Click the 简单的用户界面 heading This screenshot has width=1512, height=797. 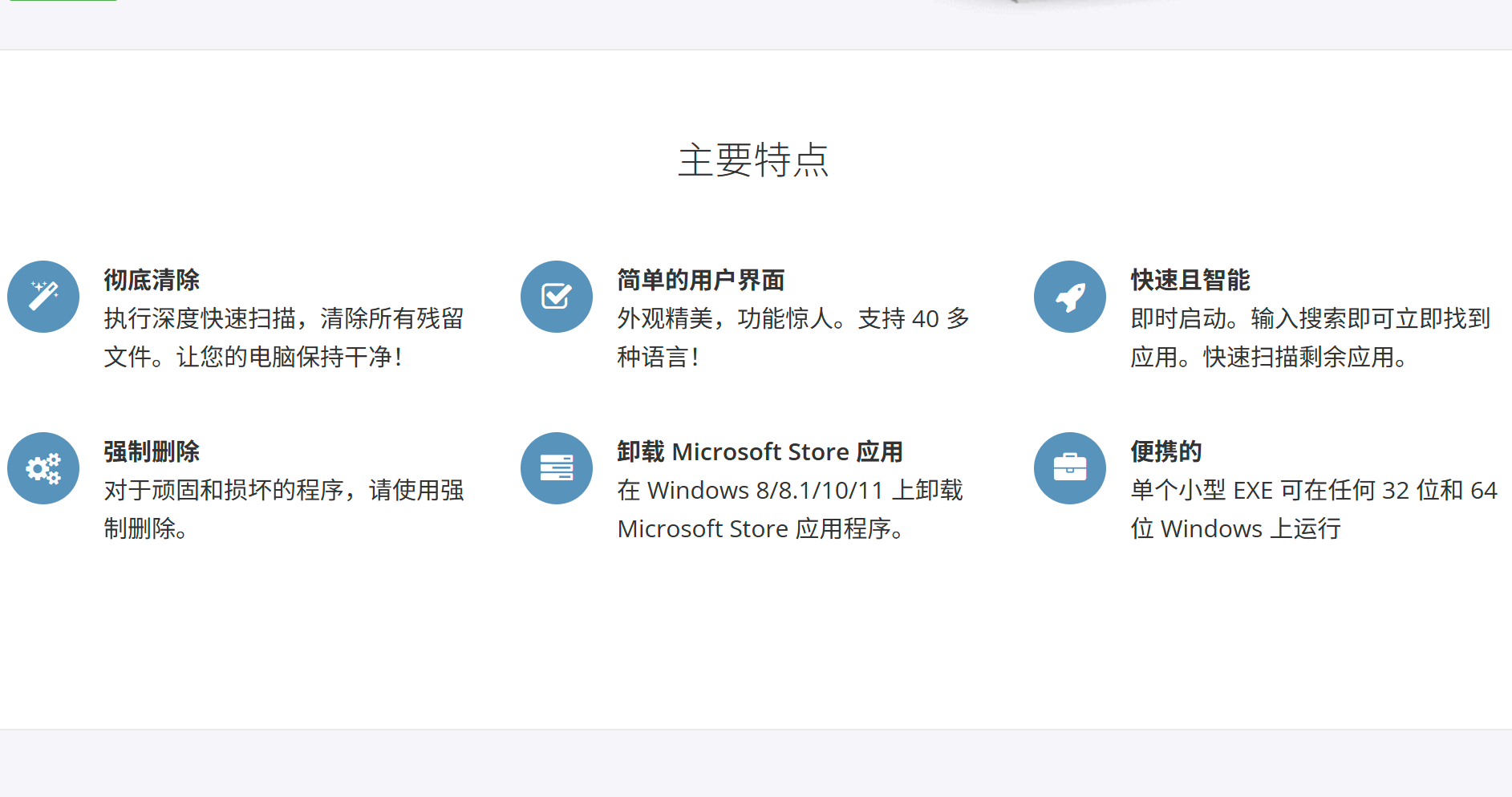699,280
